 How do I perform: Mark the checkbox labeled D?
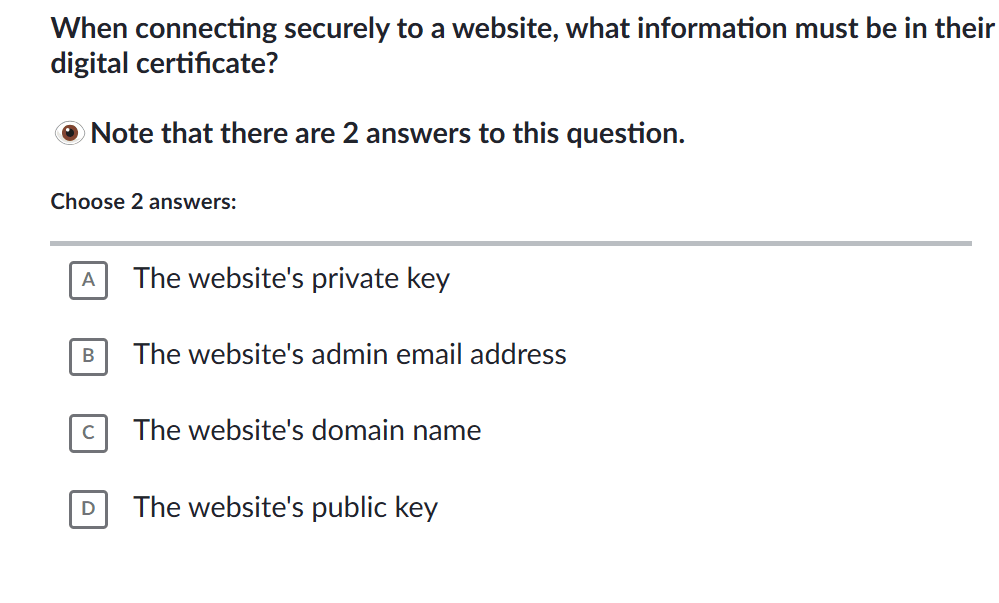point(88,508)
